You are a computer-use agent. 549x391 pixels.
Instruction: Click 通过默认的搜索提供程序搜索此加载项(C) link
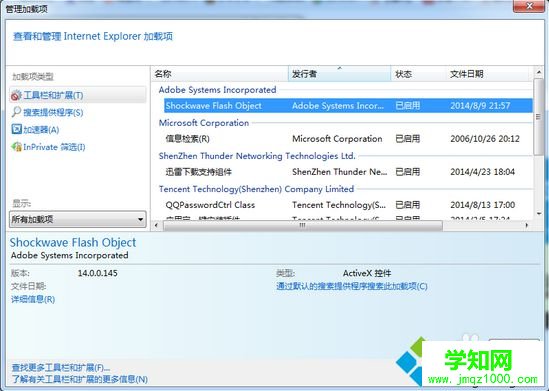352,286
